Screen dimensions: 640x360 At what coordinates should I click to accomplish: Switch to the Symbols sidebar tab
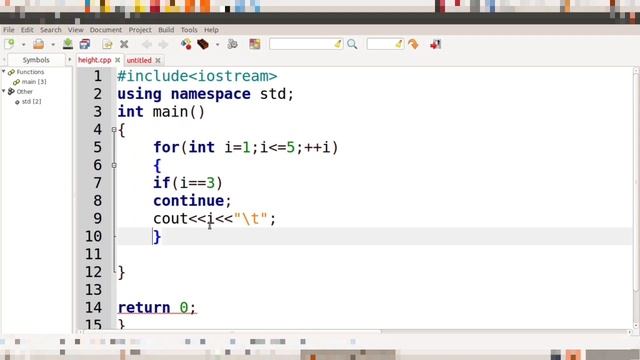pos(36,60)
